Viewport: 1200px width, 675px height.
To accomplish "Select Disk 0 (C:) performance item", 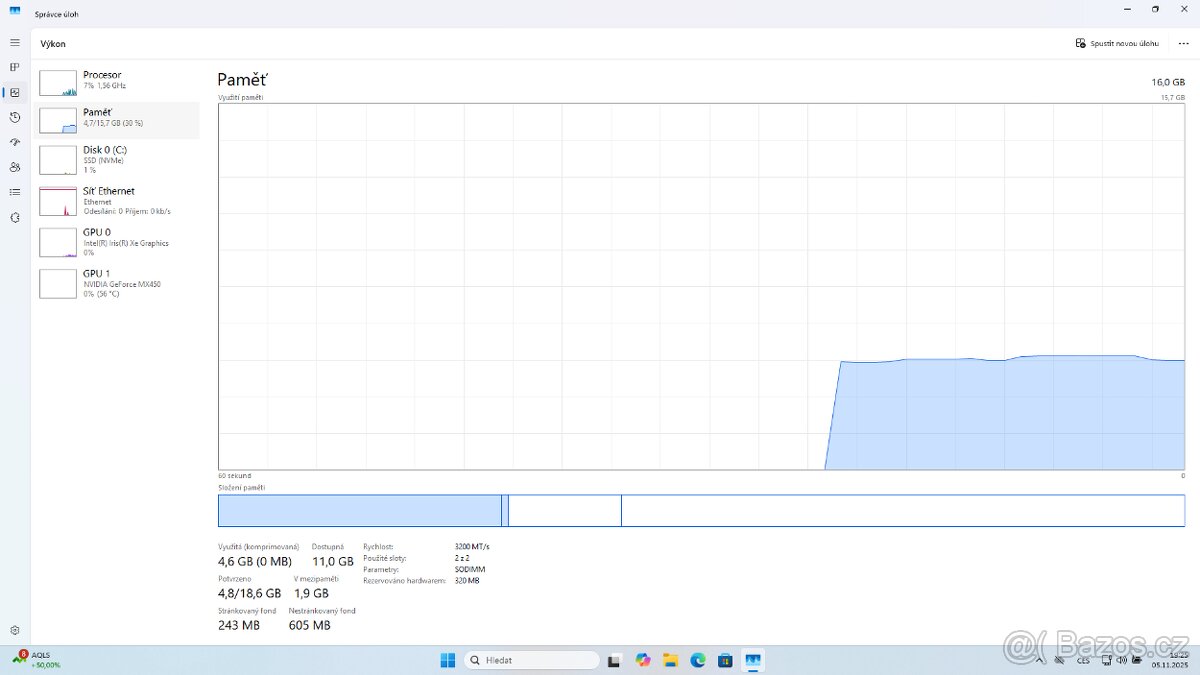I will pos(116,159).
